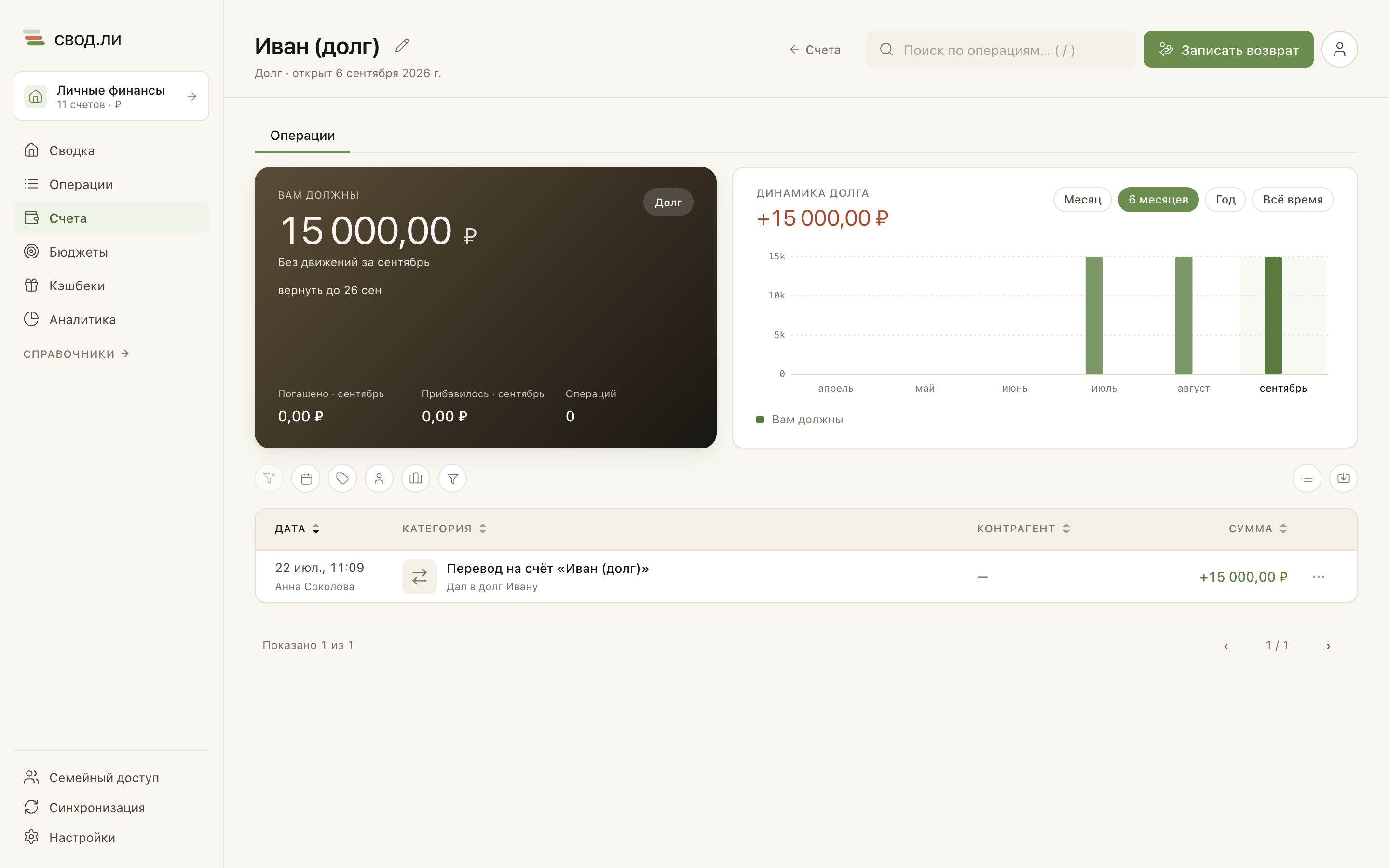Open the funnel advanced filter

[452, 478]
